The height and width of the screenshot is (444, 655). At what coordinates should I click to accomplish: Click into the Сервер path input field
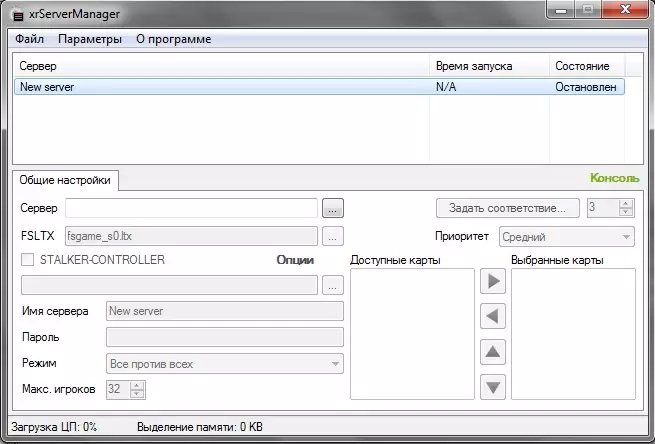point(191,208)
